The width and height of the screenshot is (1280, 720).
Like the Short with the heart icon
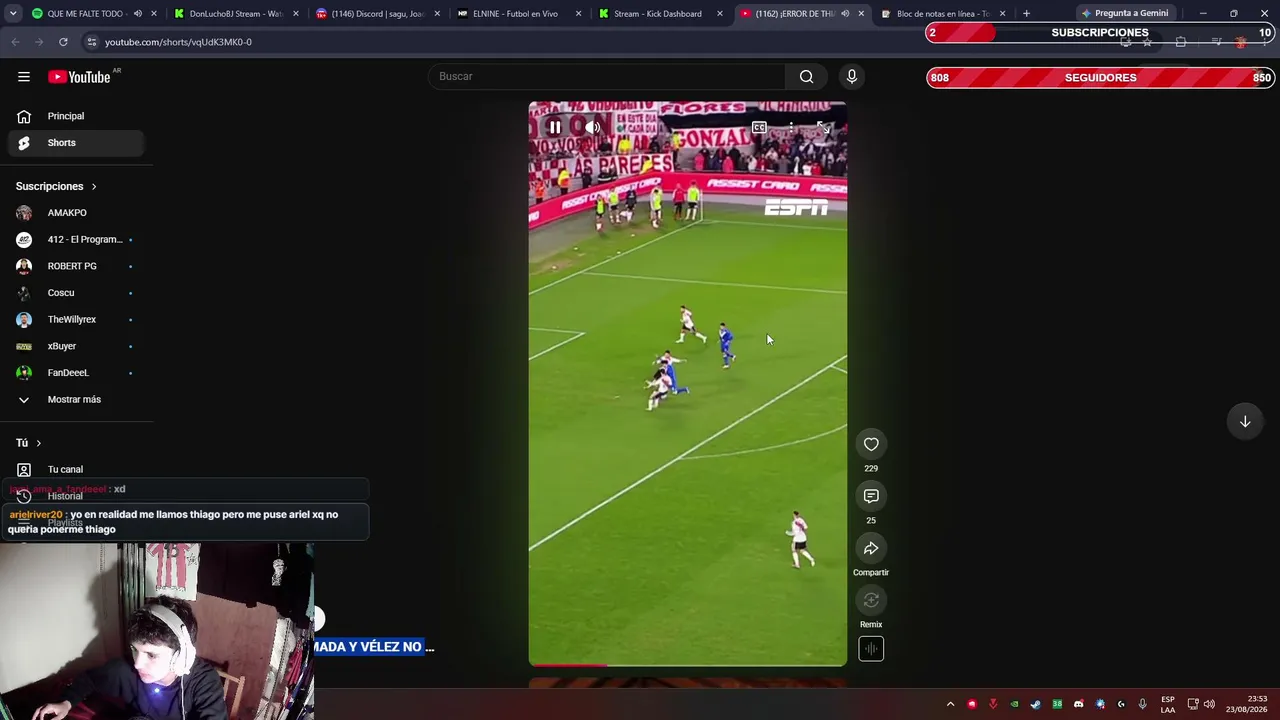pyautogui.click(x=871, y=444)
